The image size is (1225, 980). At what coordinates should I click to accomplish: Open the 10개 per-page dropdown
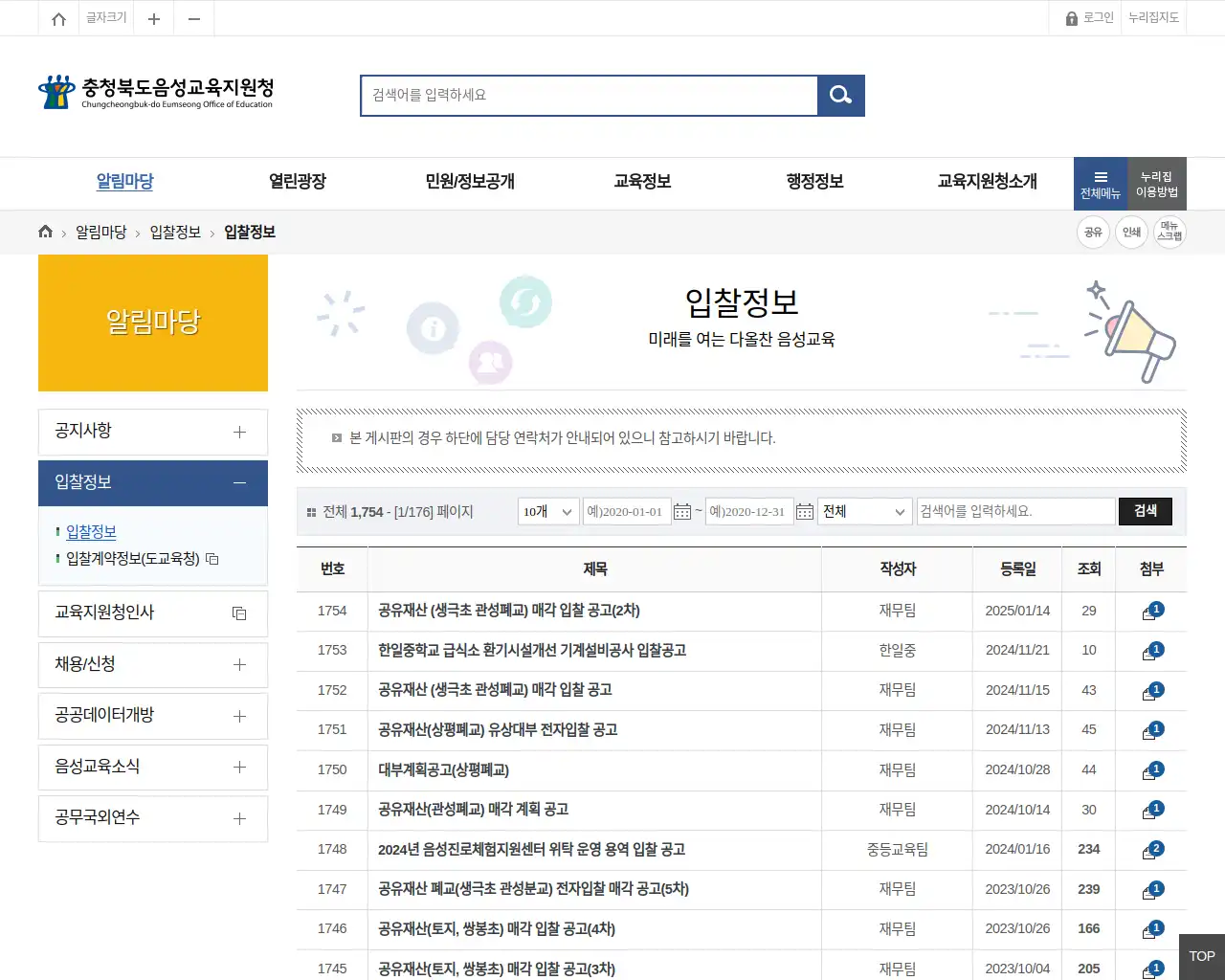click(x=548, y=512)
